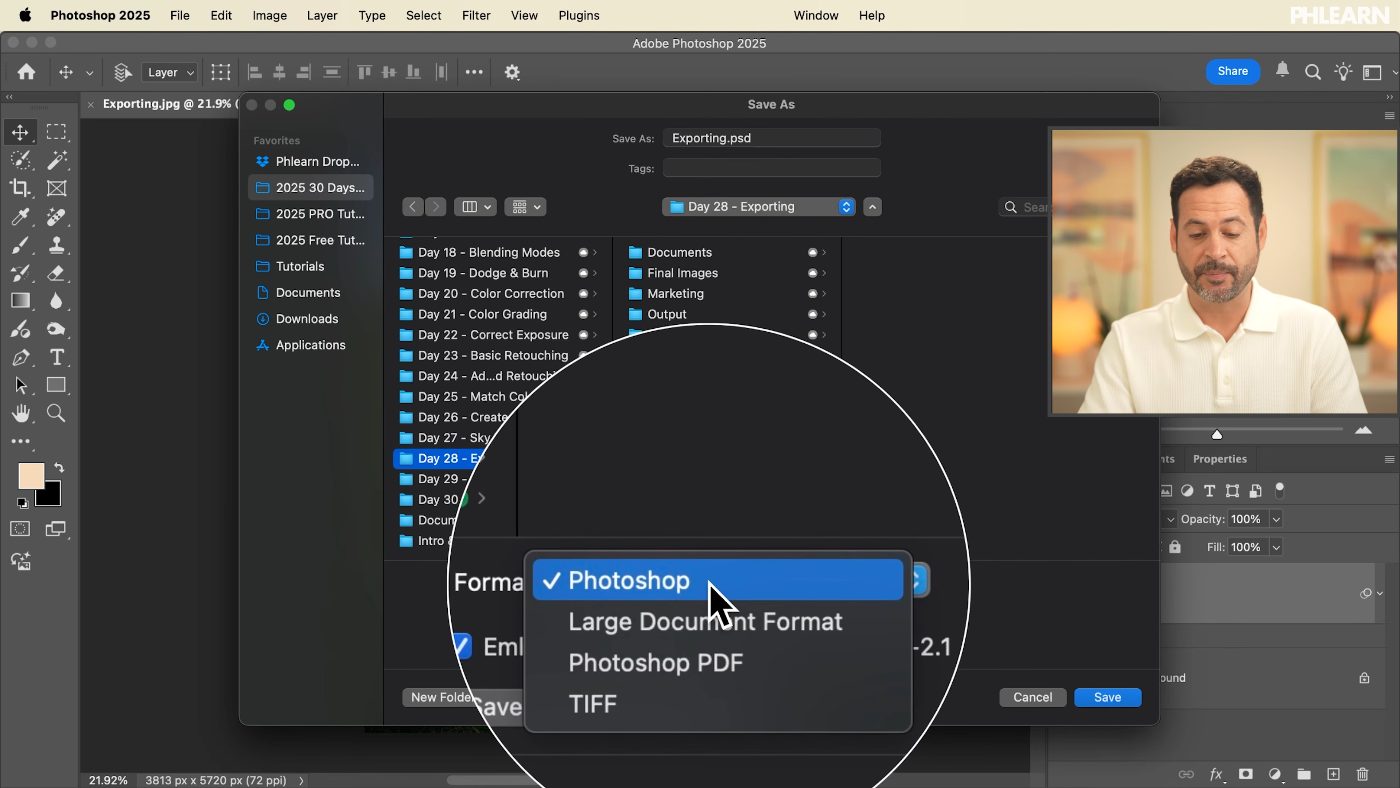Select the Rectangular Marquee tool
This screenshot has height=788, width=1400.
coord(56,132)
